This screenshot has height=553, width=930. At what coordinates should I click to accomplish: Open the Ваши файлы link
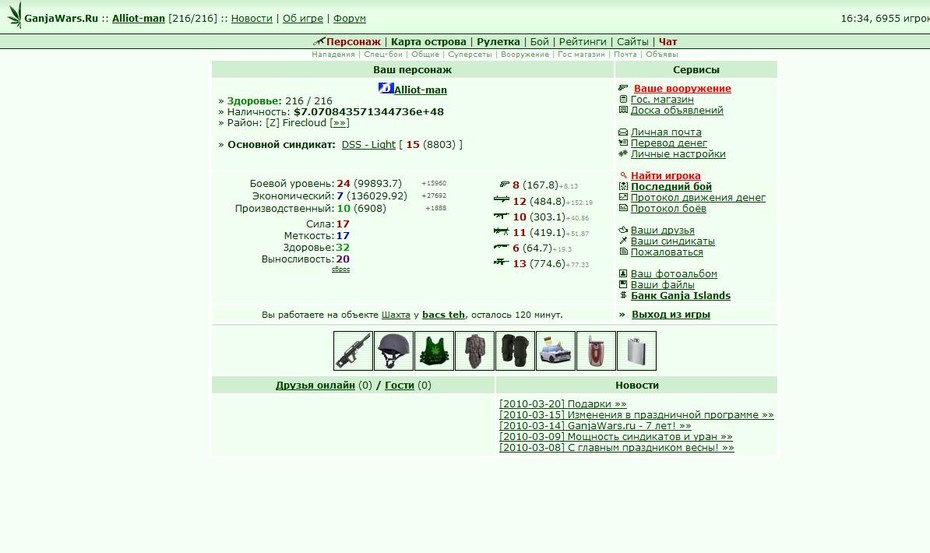(x=663, y=285)
